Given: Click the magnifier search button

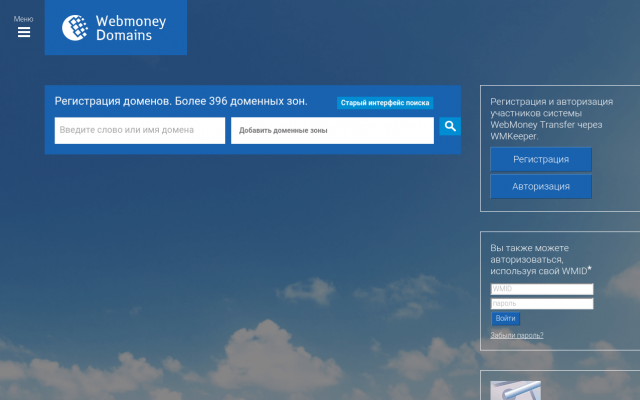Looking at the screenshot, I should click(x=450, y=126).
